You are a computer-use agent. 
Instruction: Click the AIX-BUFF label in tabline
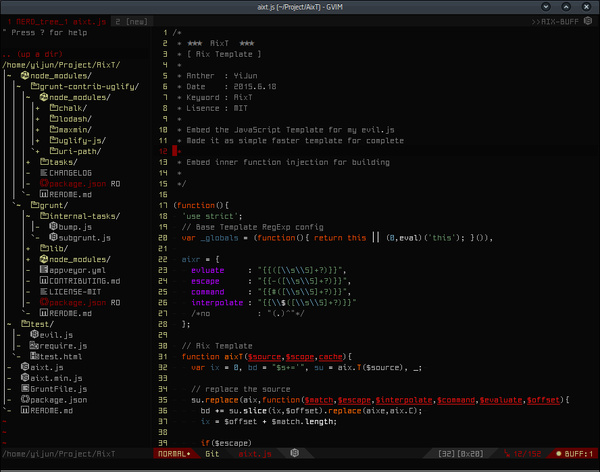[x=555, y=21]
